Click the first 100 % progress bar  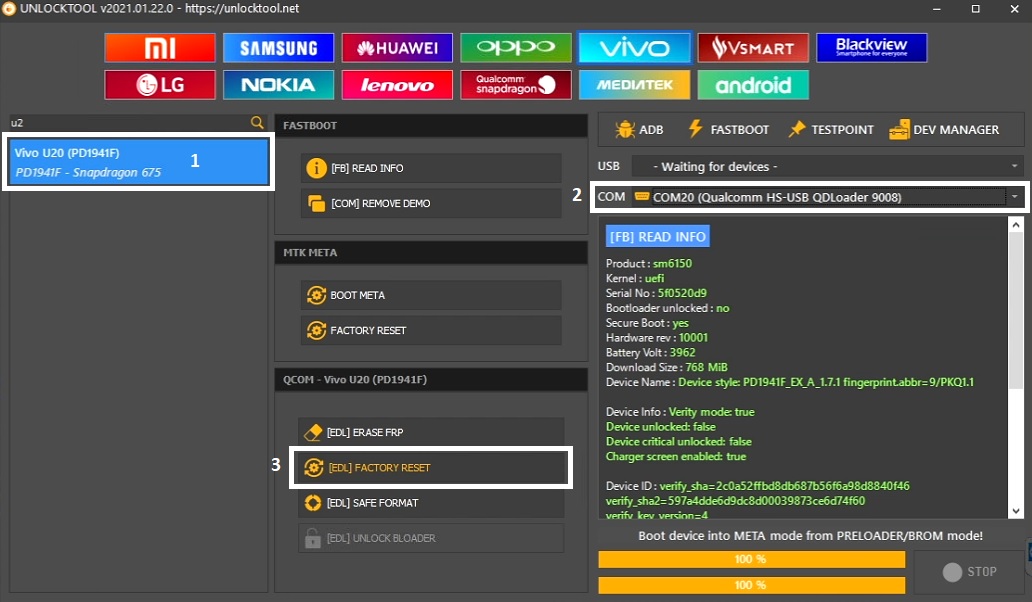tap(752, 559)
